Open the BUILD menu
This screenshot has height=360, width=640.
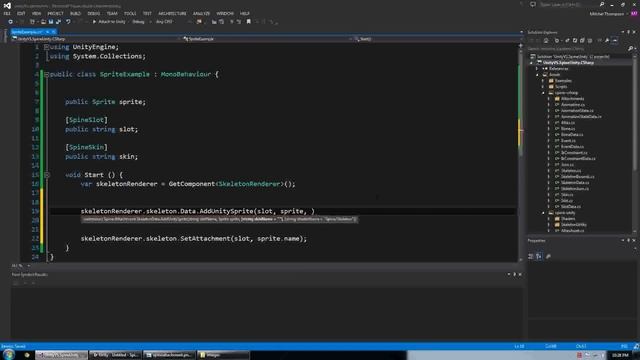76,13
